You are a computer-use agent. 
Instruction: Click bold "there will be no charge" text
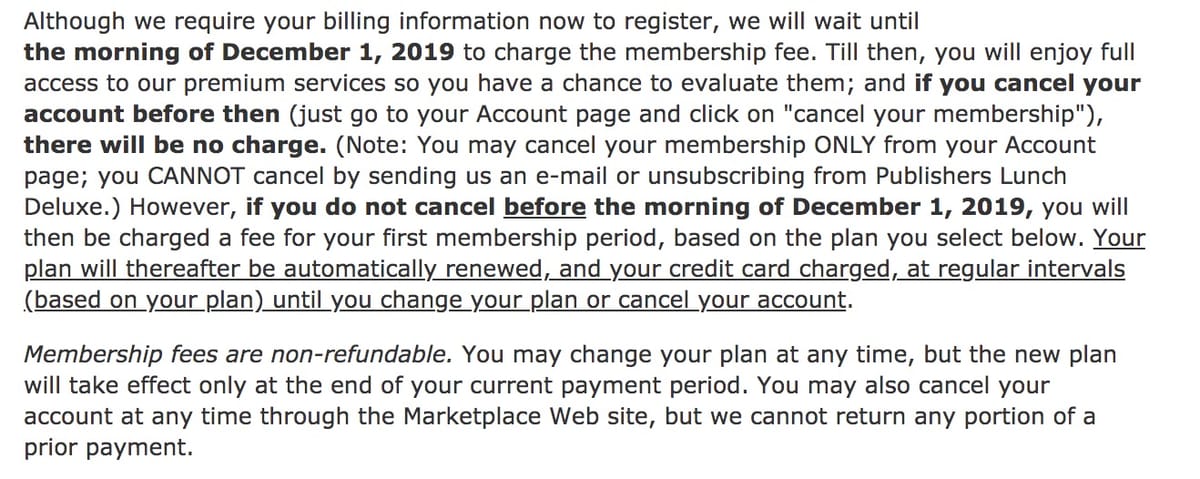pos(174,145)
